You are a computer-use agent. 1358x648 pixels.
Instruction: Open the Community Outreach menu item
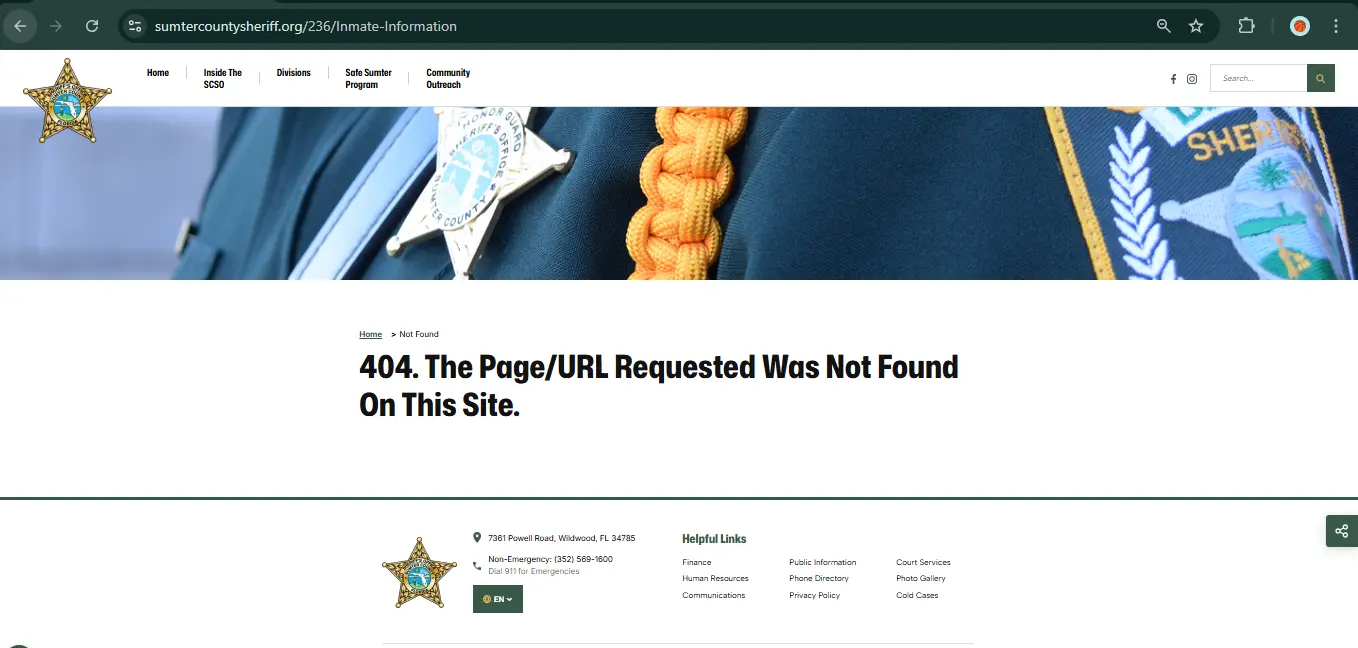click(x=448, y=78)
